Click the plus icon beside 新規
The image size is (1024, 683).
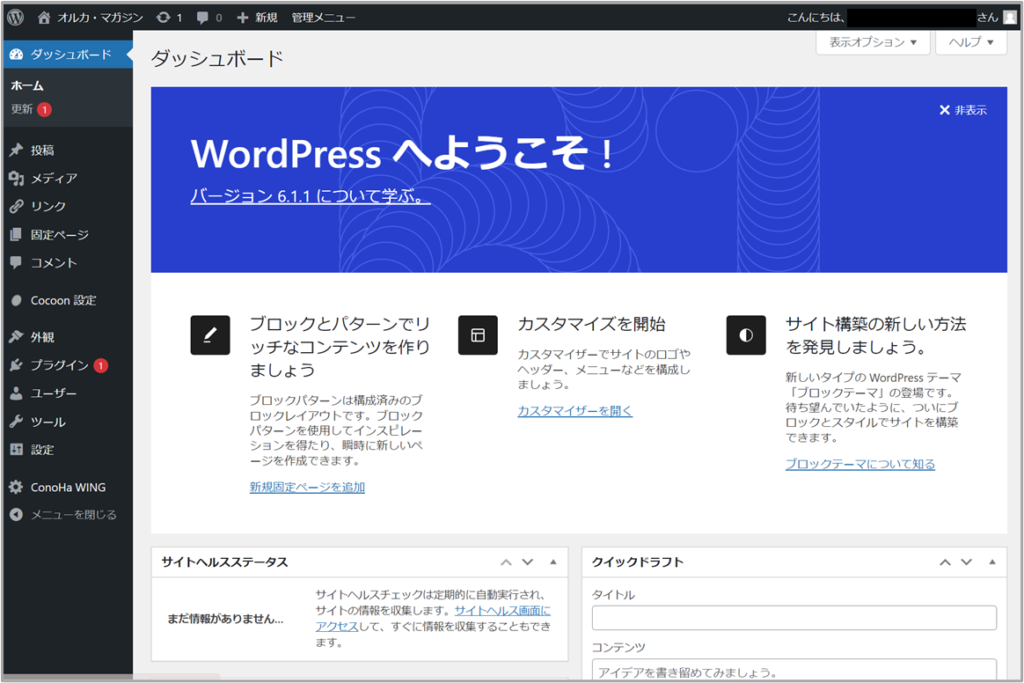pos(242,18)
